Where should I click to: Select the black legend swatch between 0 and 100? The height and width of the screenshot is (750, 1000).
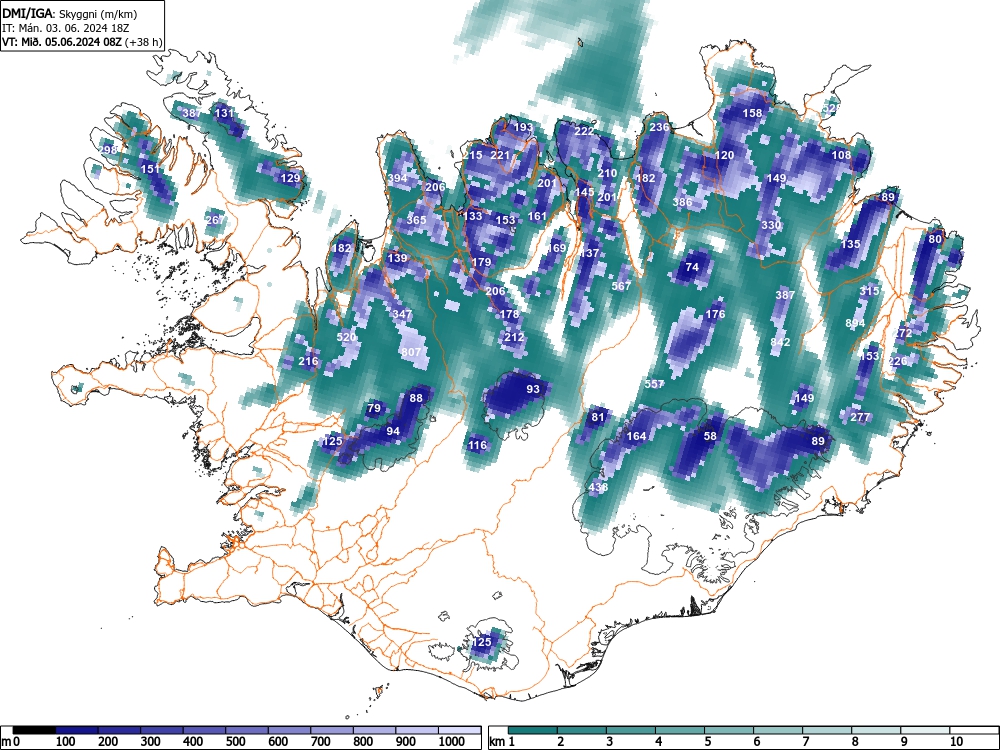click(x=34, y=730)
